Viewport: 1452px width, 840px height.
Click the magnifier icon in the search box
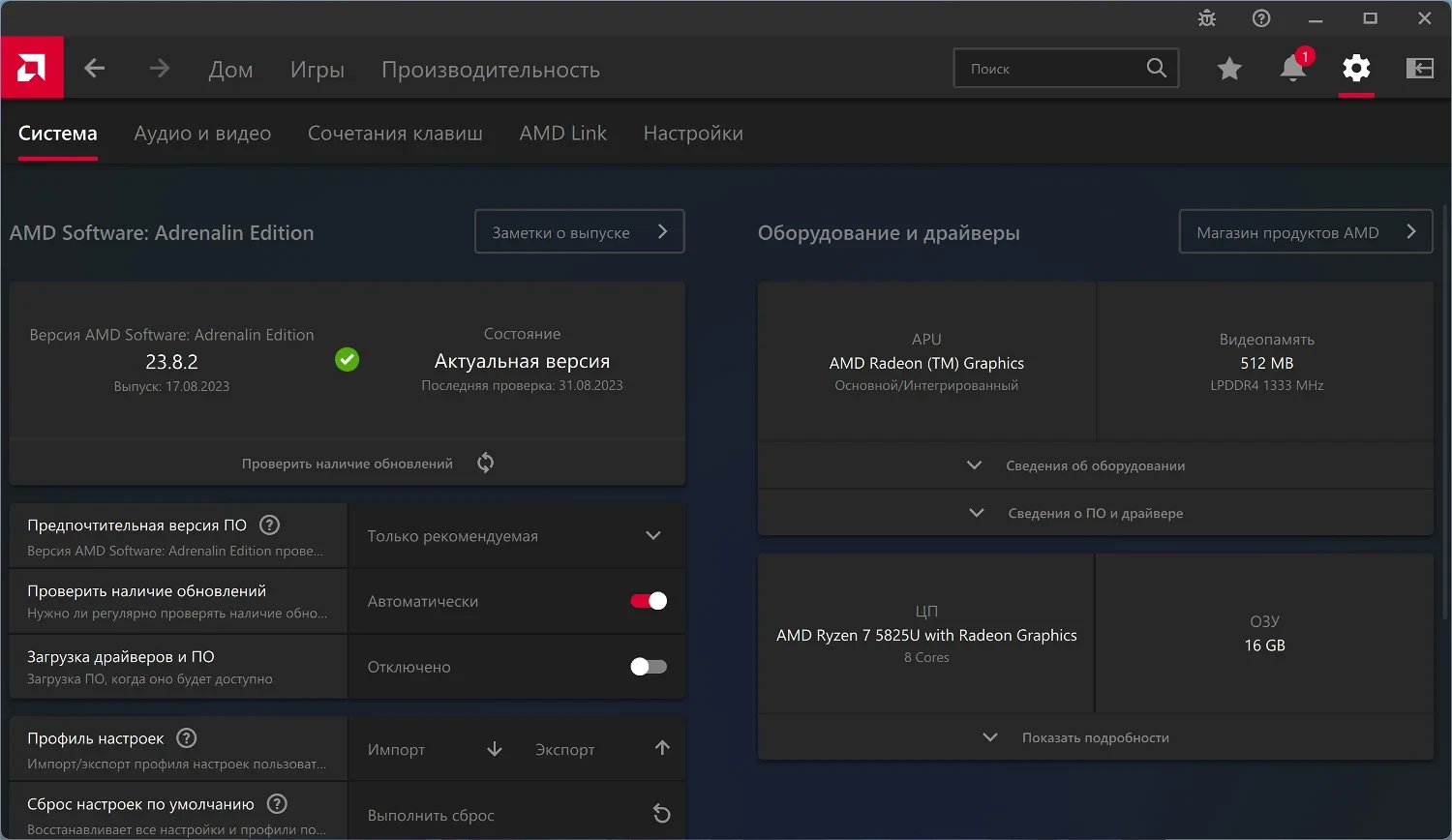pos(1156,68)
